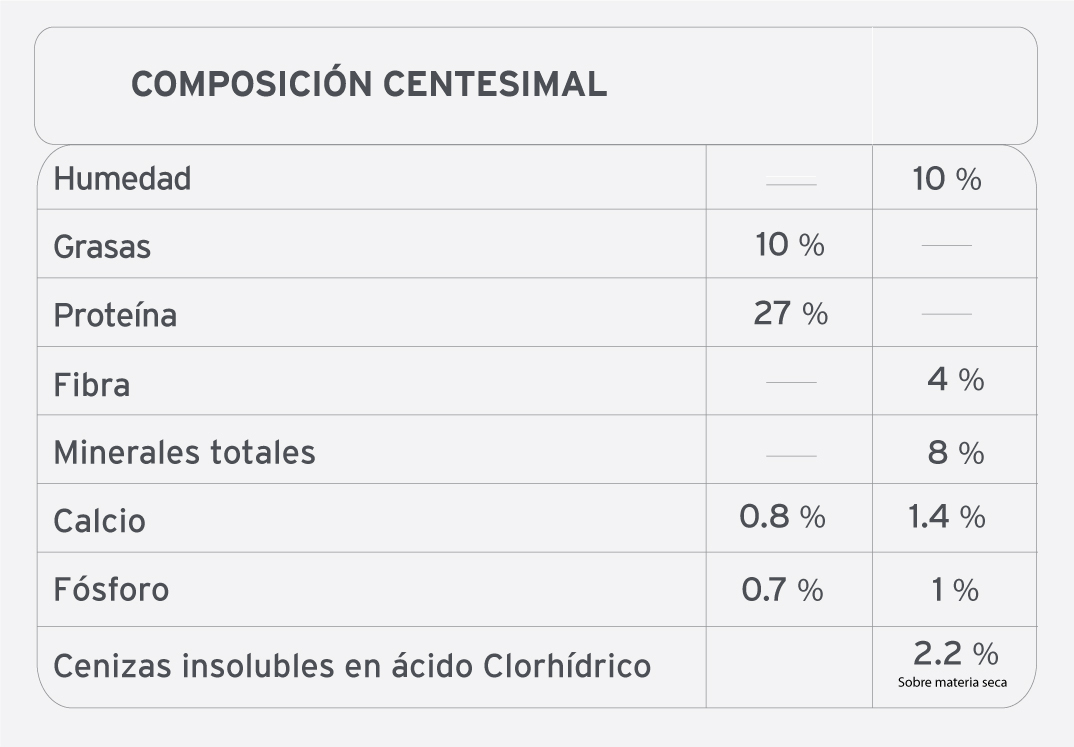The image size is (1074, 747).
Task: Select the Humedad row label
Action: pos(122,179)
